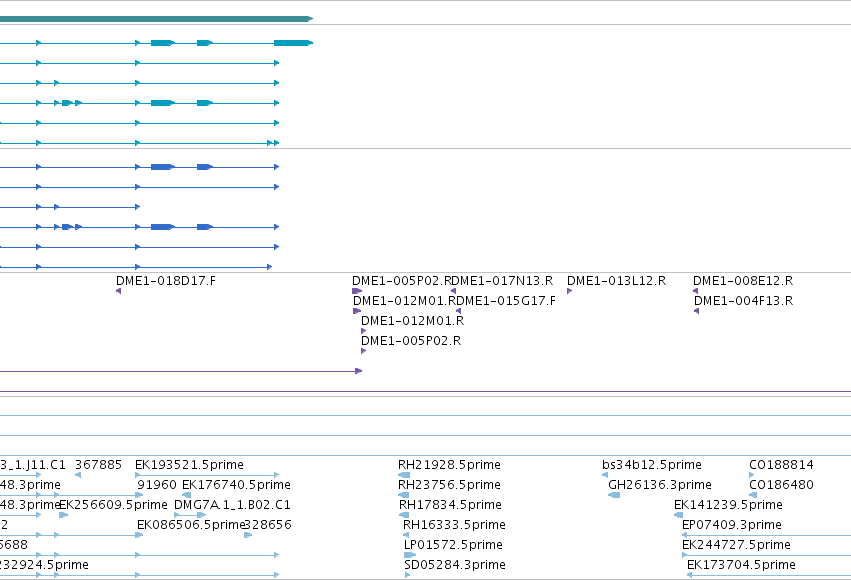
Task: Click the RH16333.5prime label
Action: (x=454, y=525)
